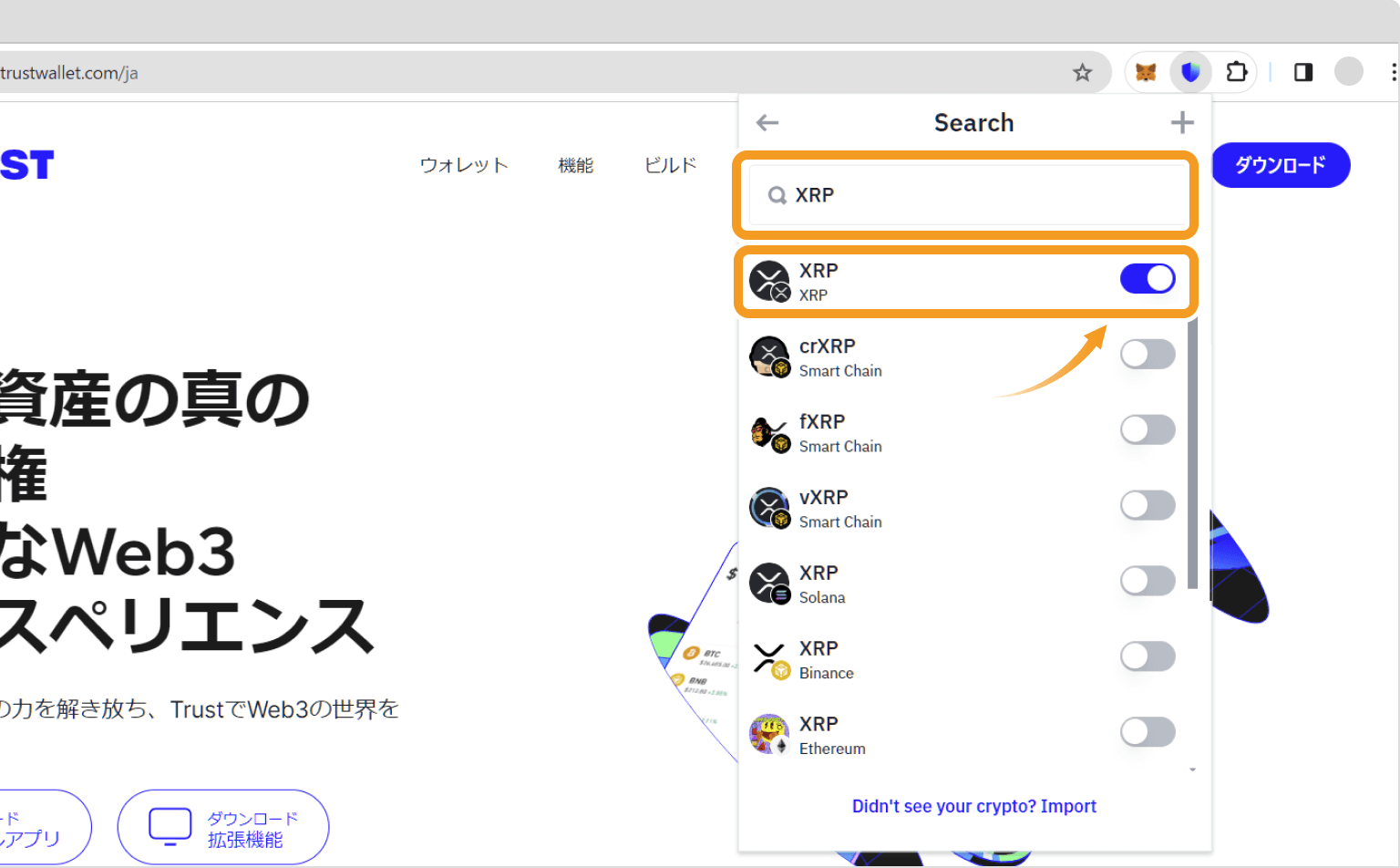
Task: Click the vXRP token logo
Action: [x=769, y=508]
